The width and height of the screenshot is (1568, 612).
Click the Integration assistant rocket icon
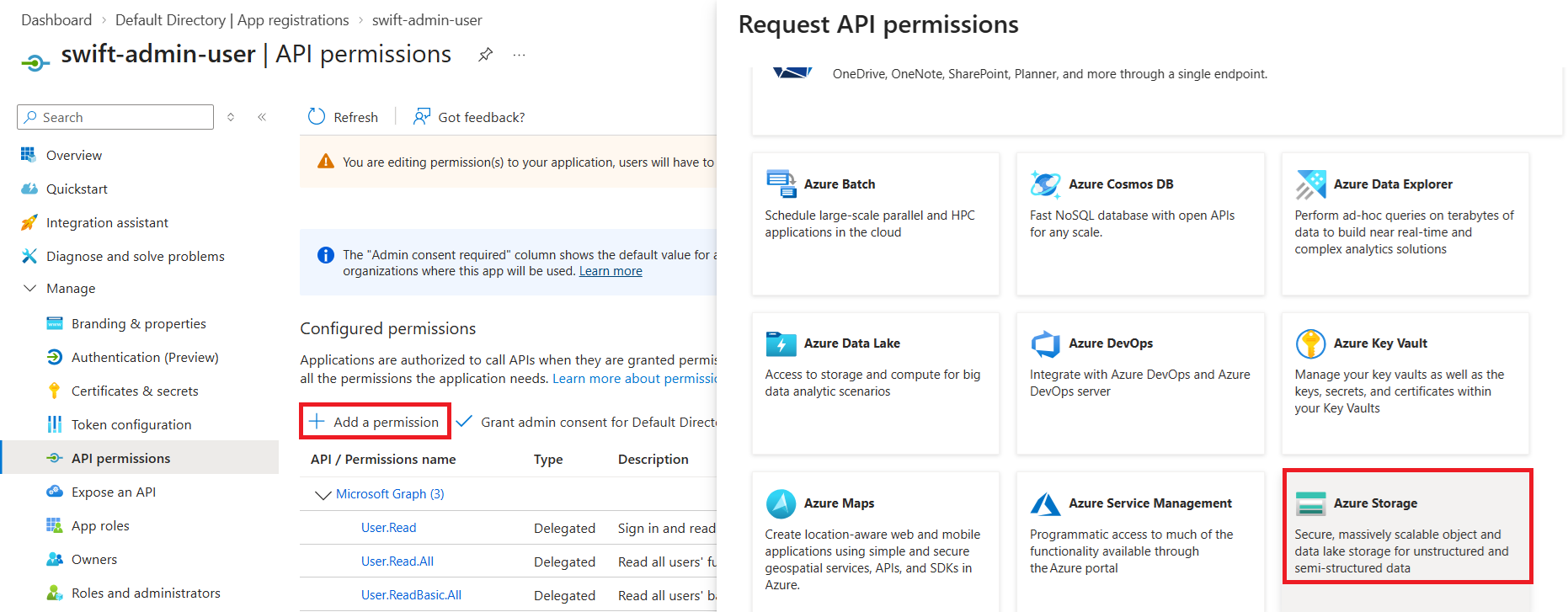click(29, 222)
